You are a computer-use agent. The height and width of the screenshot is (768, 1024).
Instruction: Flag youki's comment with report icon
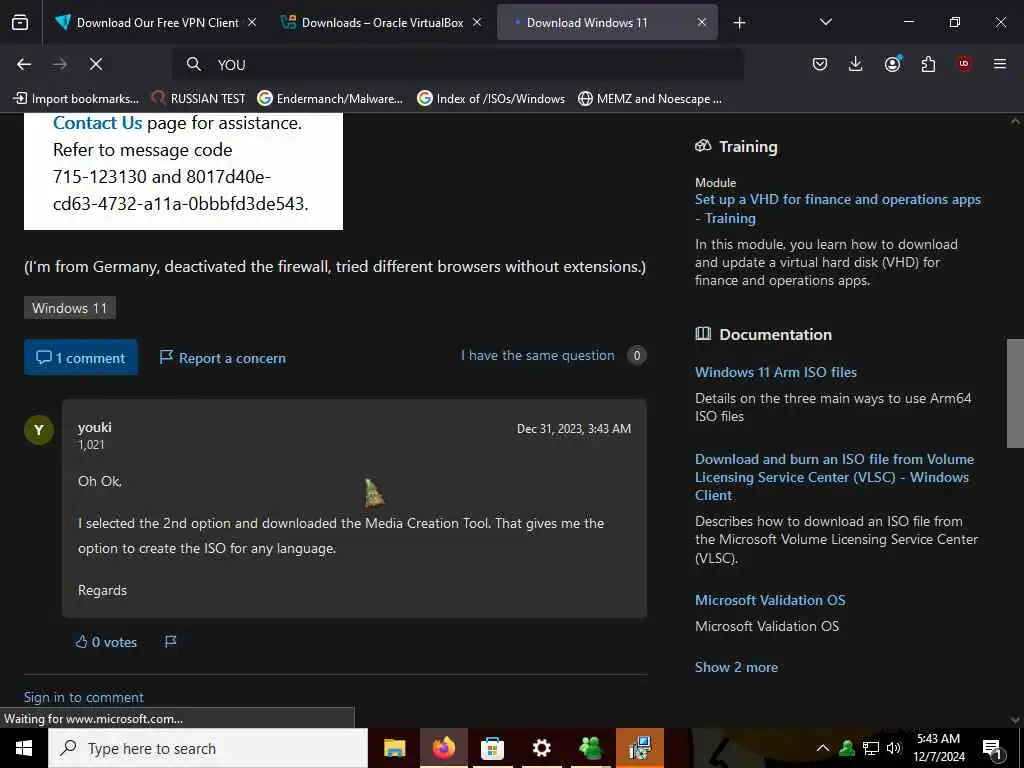[170, 642]
